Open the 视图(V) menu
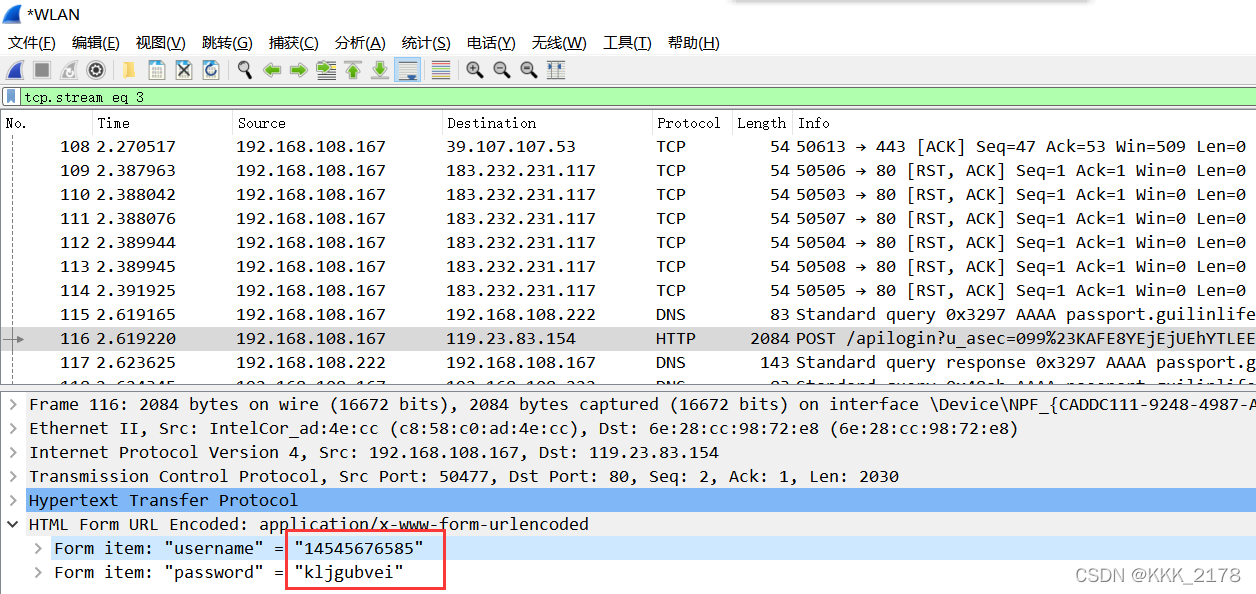The height and width of the screenshot is (594, 1256). (x=161, y=43)
